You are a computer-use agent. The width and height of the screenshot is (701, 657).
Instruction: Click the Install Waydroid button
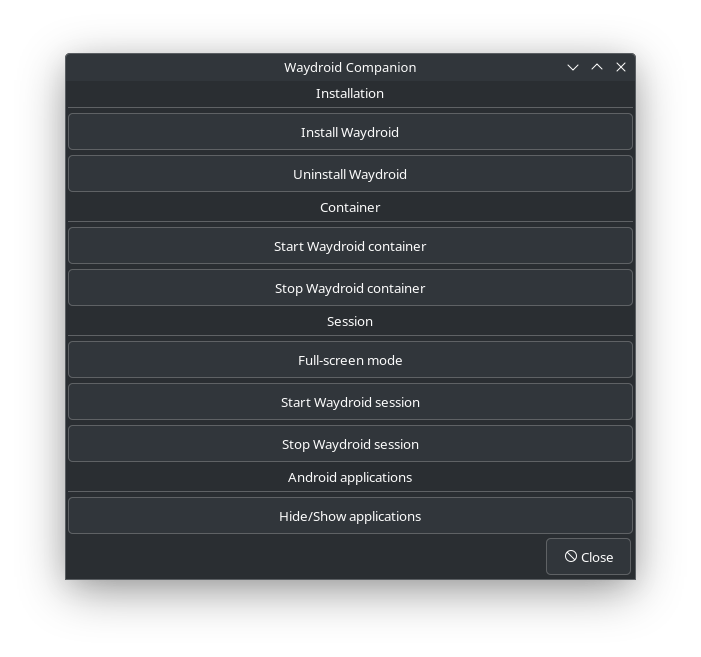point(350,132)
